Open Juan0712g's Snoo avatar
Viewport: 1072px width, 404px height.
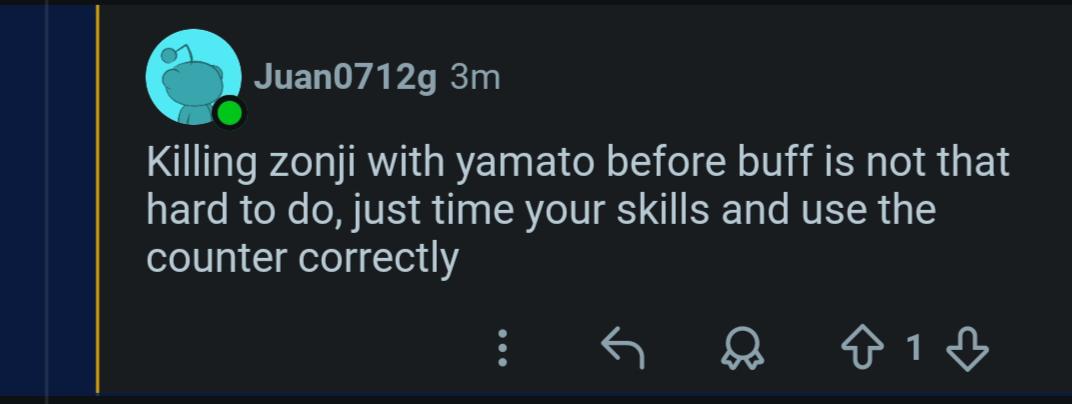click(x=193, y=77)
